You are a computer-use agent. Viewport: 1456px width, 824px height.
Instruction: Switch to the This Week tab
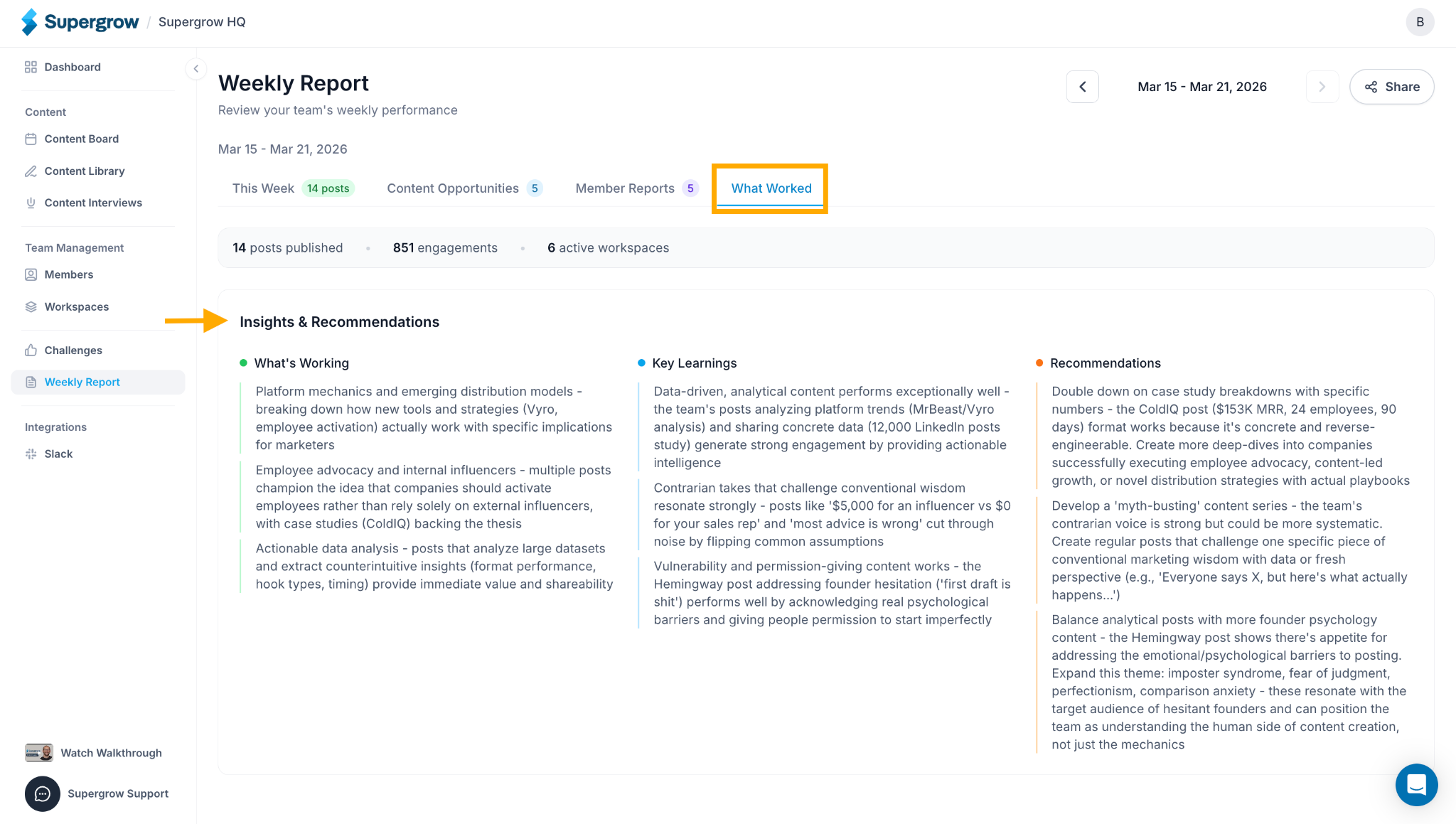point(293,188)
